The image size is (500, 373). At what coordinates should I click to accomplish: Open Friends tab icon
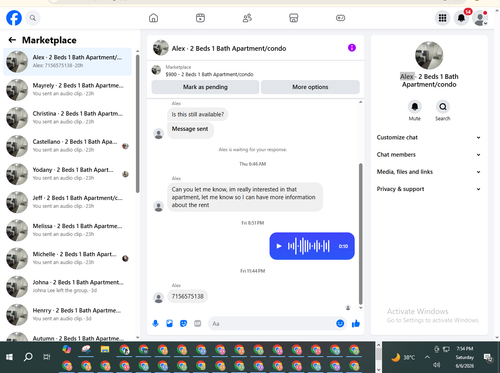[247, 18]
